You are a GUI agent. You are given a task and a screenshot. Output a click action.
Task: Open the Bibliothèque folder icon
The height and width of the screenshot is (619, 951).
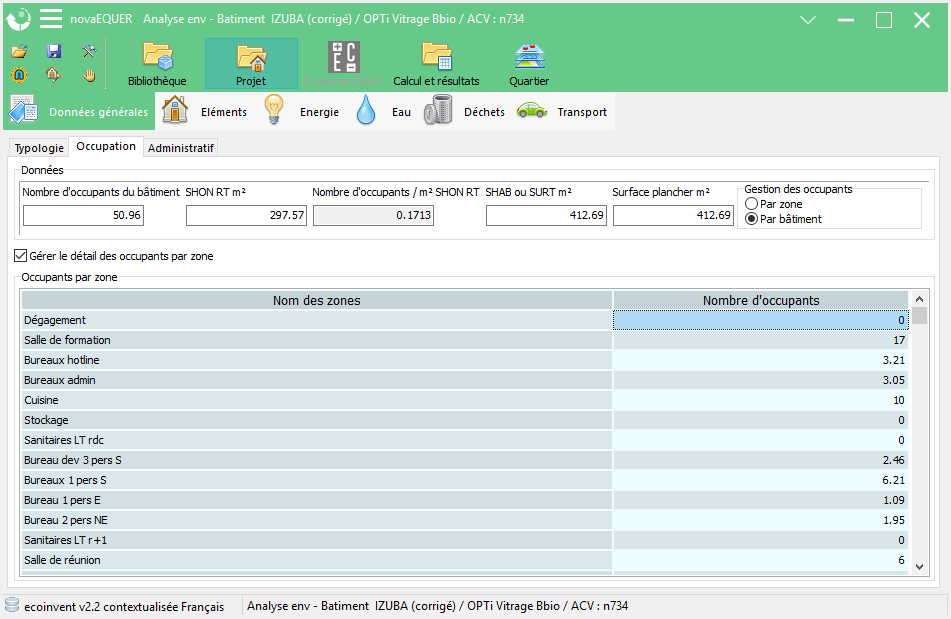[x=158, y=56]
